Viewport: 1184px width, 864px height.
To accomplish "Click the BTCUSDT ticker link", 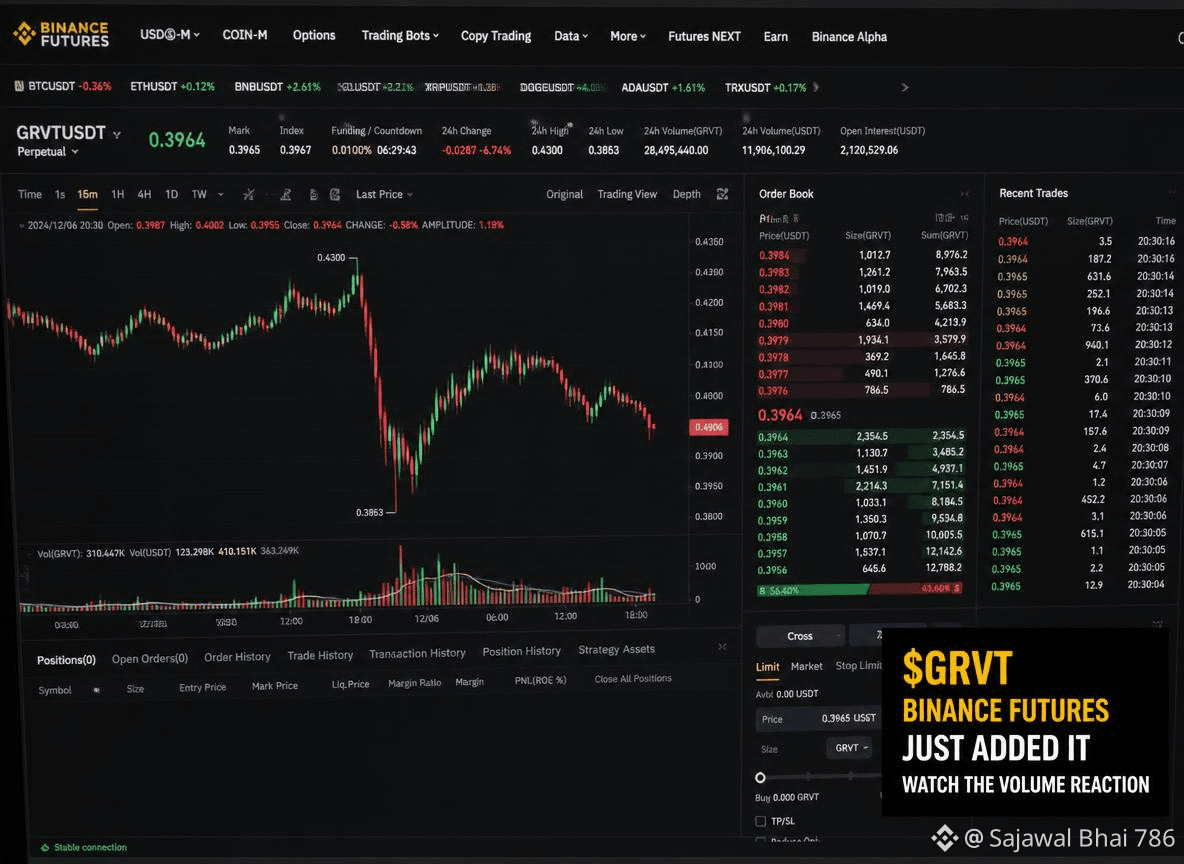I will tap(69, 86).
